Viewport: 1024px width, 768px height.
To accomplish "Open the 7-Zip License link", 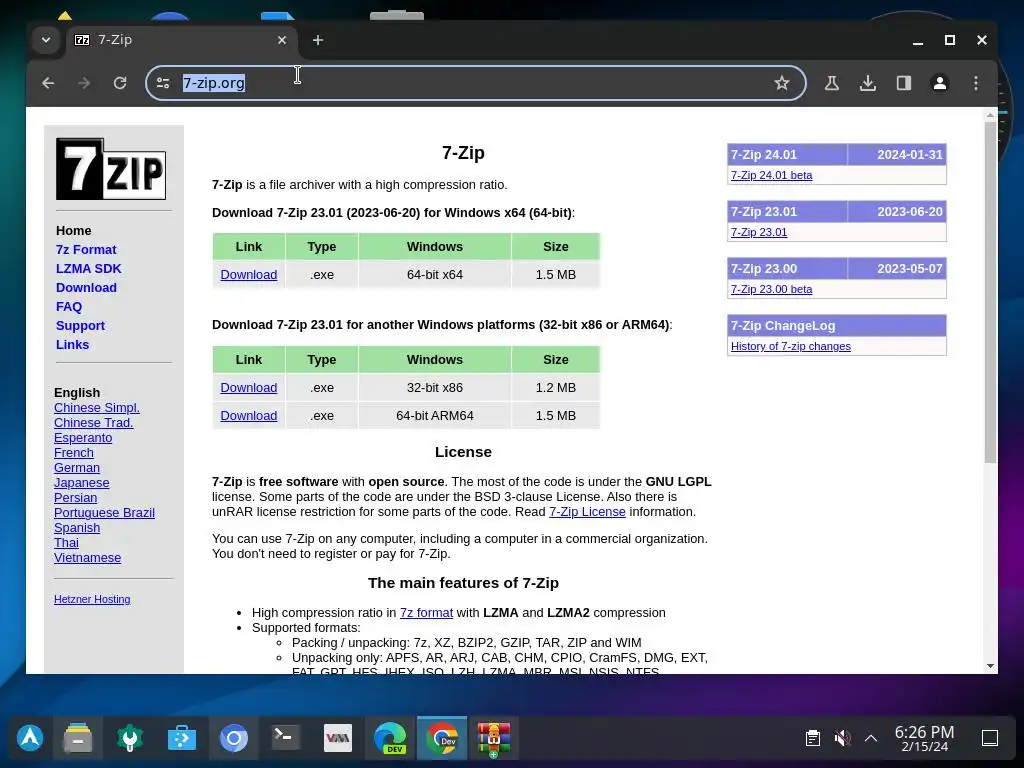I will [x=587, y=512].
